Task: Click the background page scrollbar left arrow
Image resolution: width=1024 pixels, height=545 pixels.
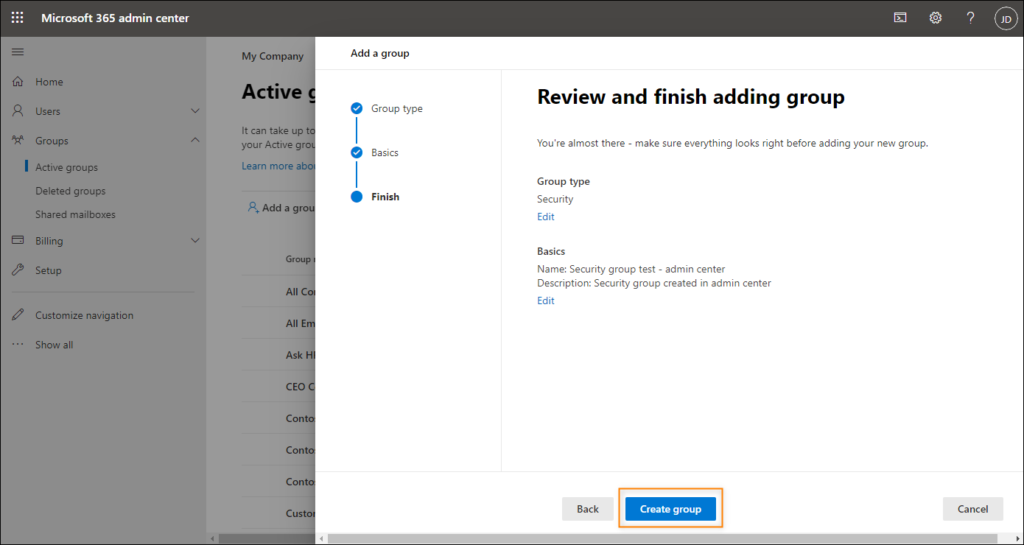Action: pos(211,539)
